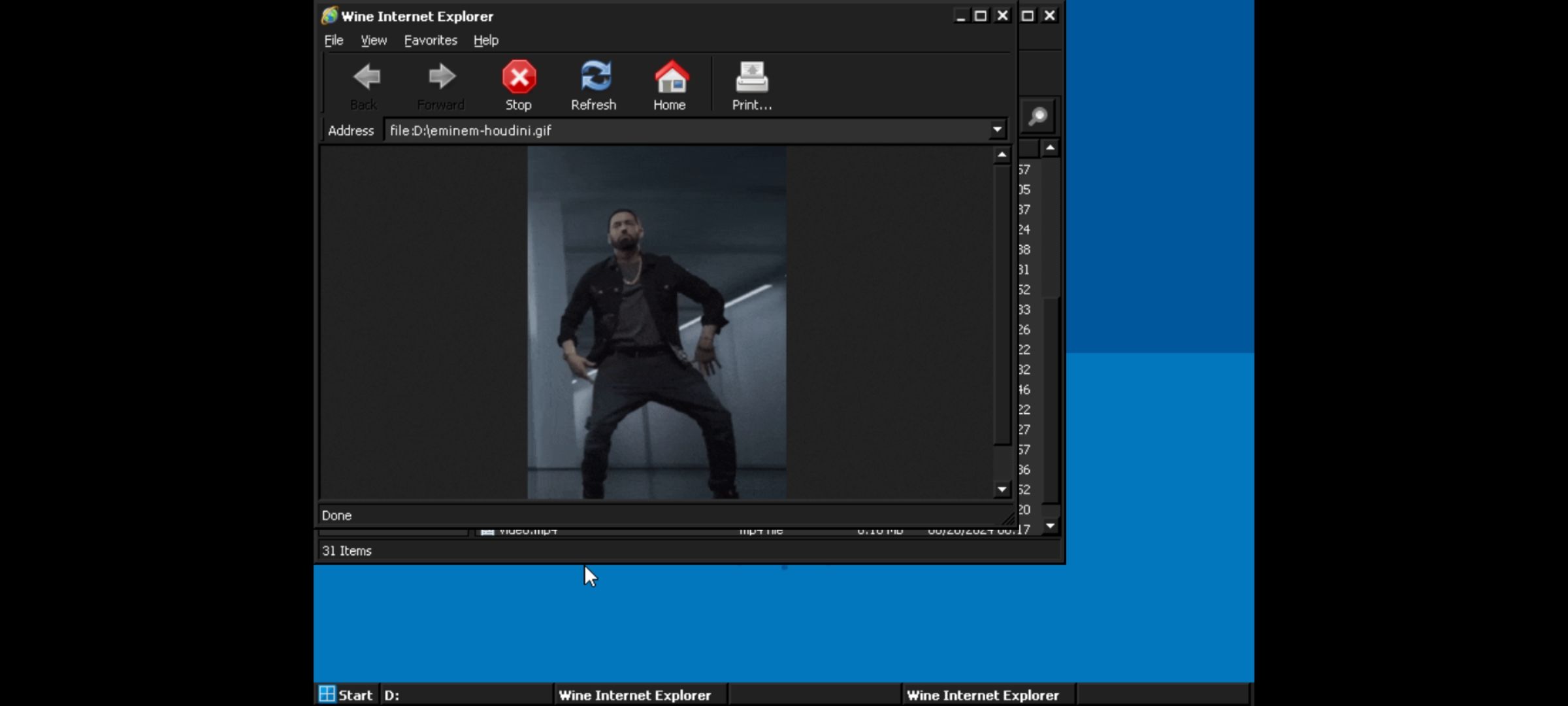Expand the Address bar dropdown
This screenshot has height=706, width=1568.
pyautogui.click(x=997, y=130)
